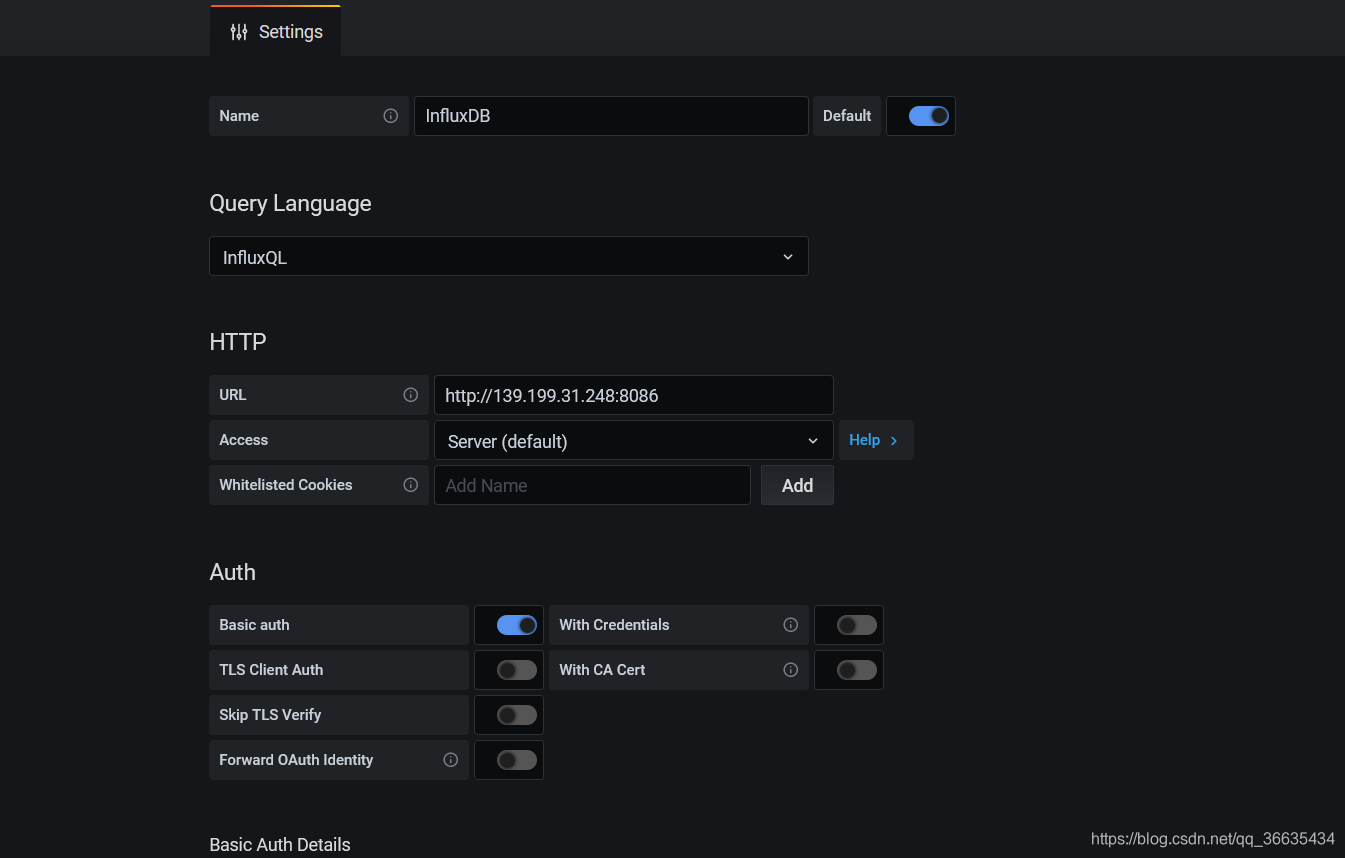Viewport: 1345px width, 858px height.
Task: Open the Access Server (default) dropdown
Action: [x=633, y=441]
